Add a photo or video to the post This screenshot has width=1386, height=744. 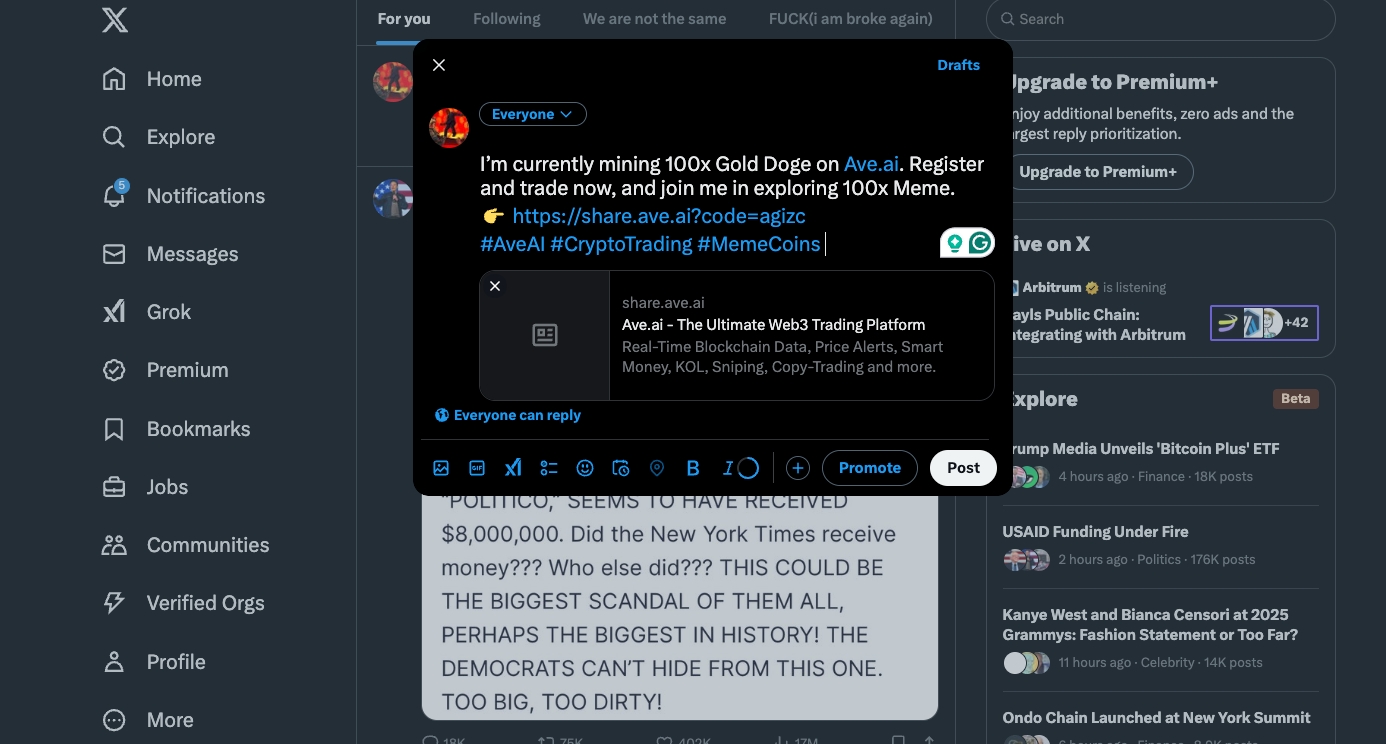[441, 468]
